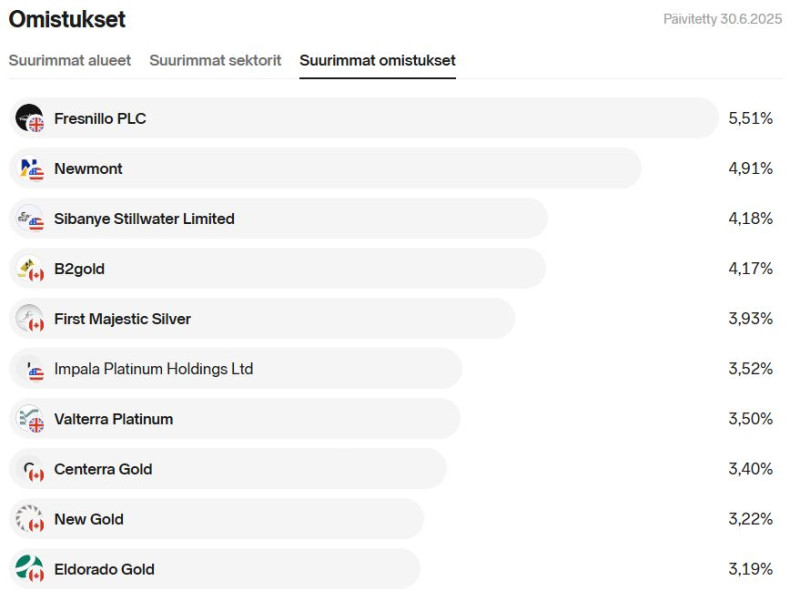Click the Omistukset section heading

67,19
